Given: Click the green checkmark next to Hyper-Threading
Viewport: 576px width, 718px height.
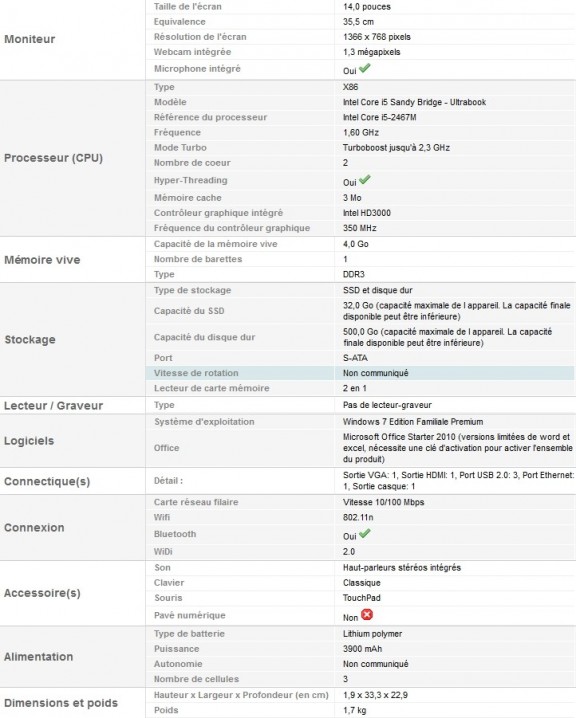Looking at the screenshot, I should [x=364, y=180].
